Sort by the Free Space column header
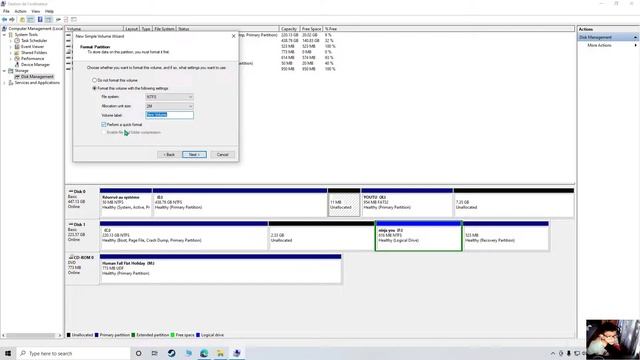640x360 pixels. [x=311, y=29]
